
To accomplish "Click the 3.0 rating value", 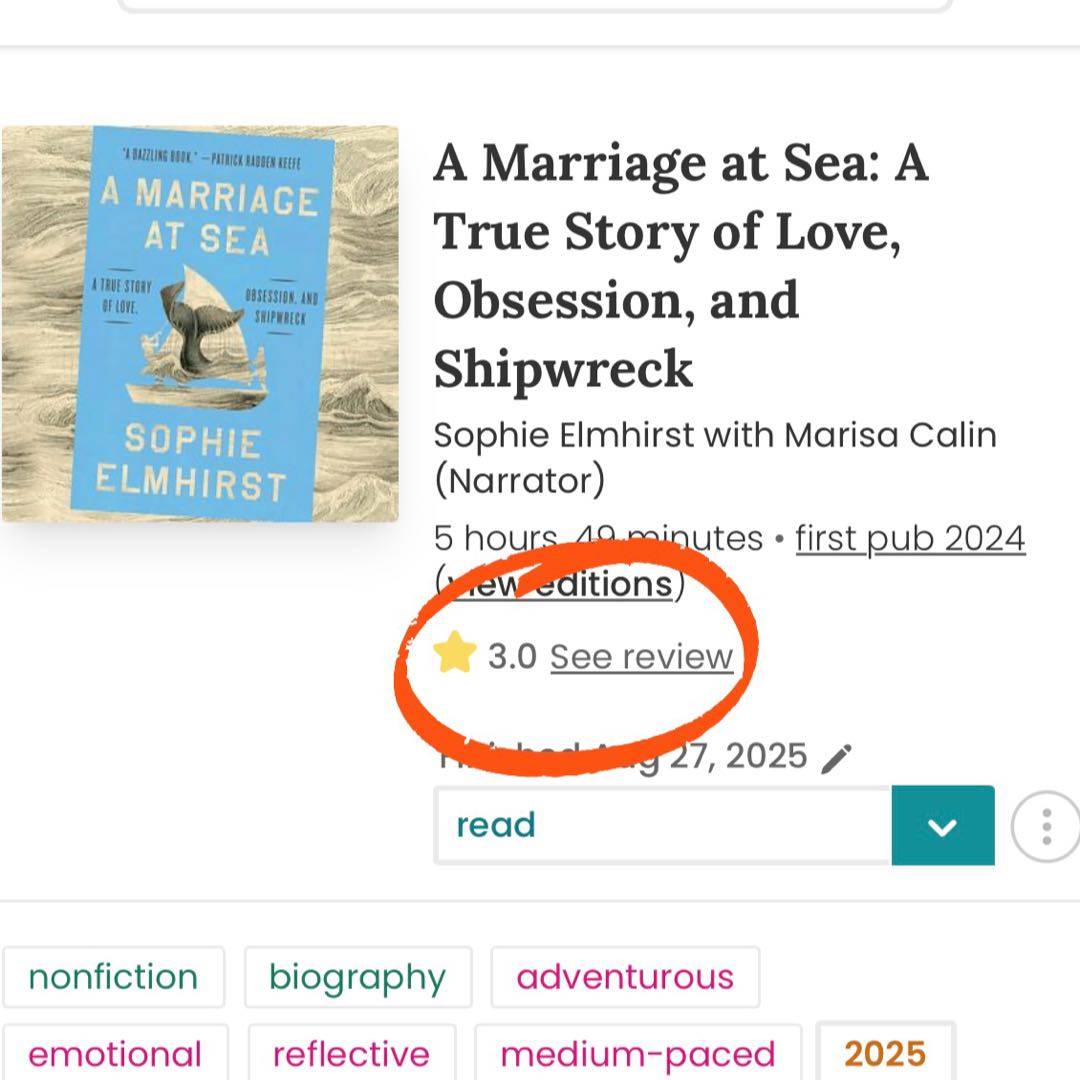I will [x=512, y=657].
